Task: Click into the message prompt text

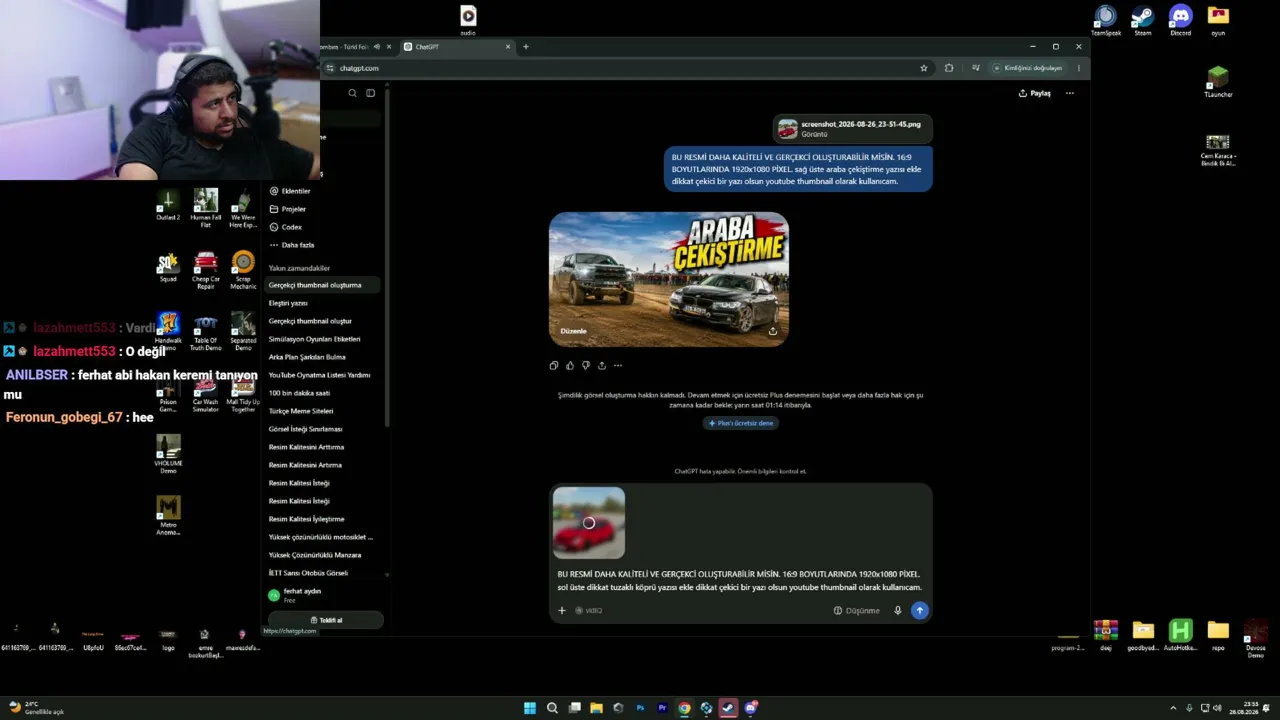Action: (x=739, y=581)
